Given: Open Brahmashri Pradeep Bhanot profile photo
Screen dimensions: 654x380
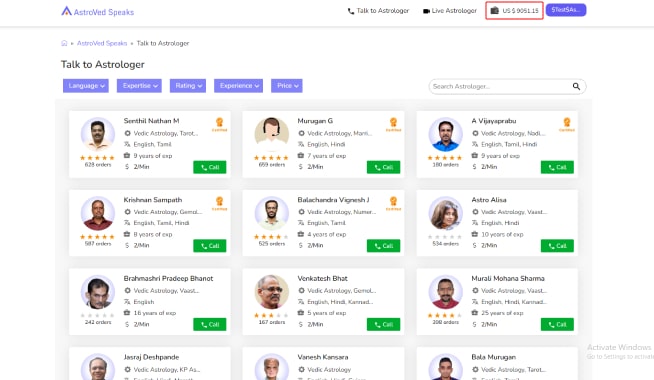Looking at the screenshot, I should [98, 292].
